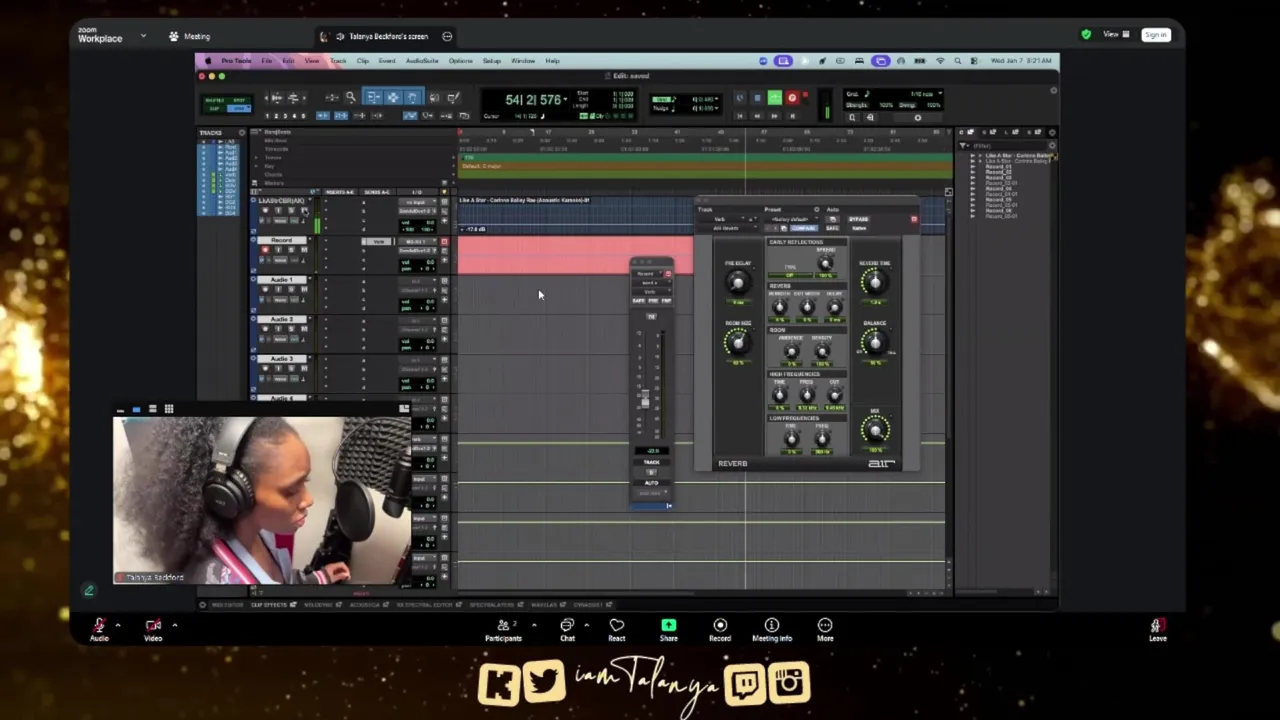This screenshot has height=720, width=1280.
Task: Click the Spotlight search icon in menu bar
Action: tap(957, 61)
